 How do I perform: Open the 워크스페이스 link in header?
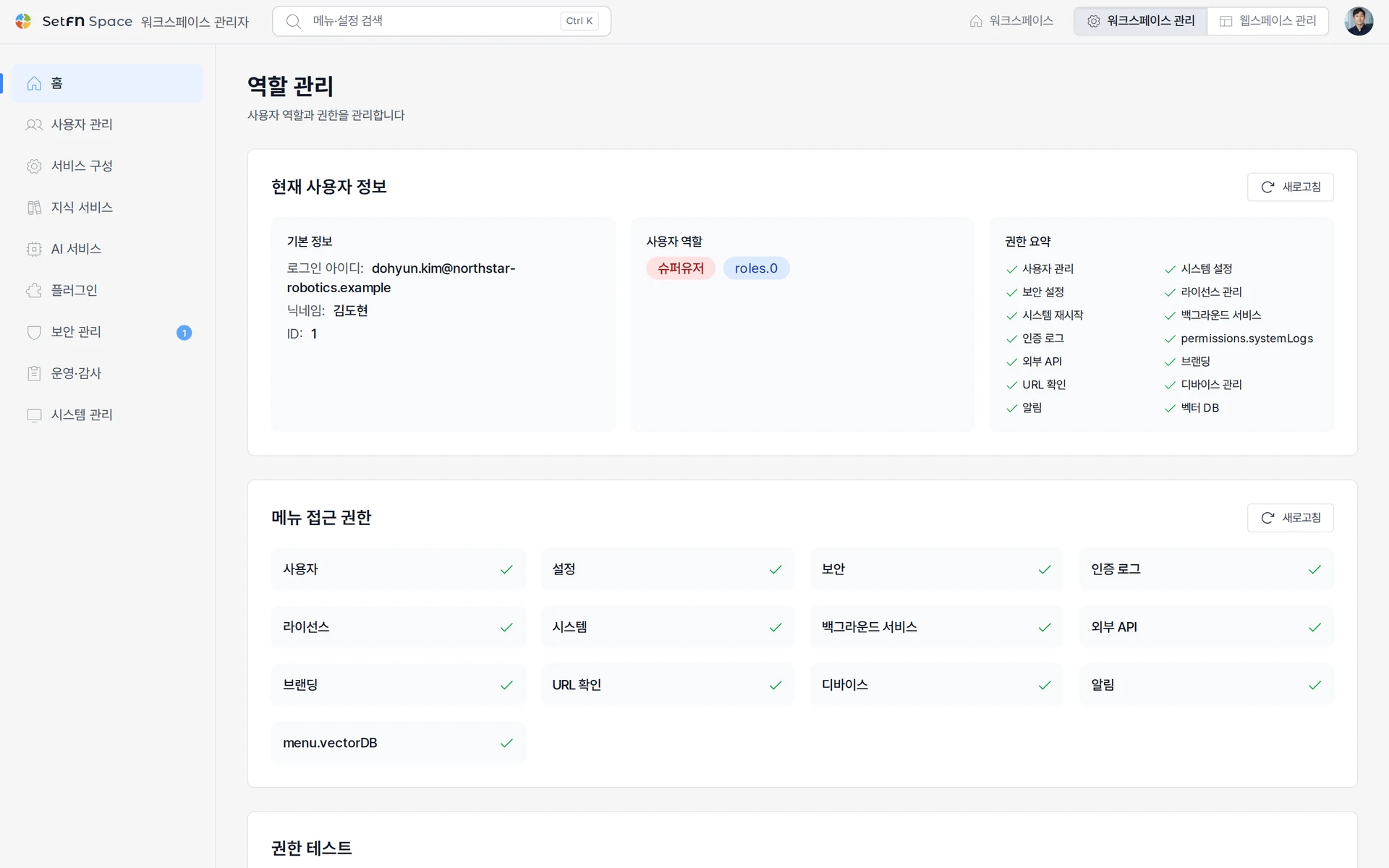point(1011,21)
